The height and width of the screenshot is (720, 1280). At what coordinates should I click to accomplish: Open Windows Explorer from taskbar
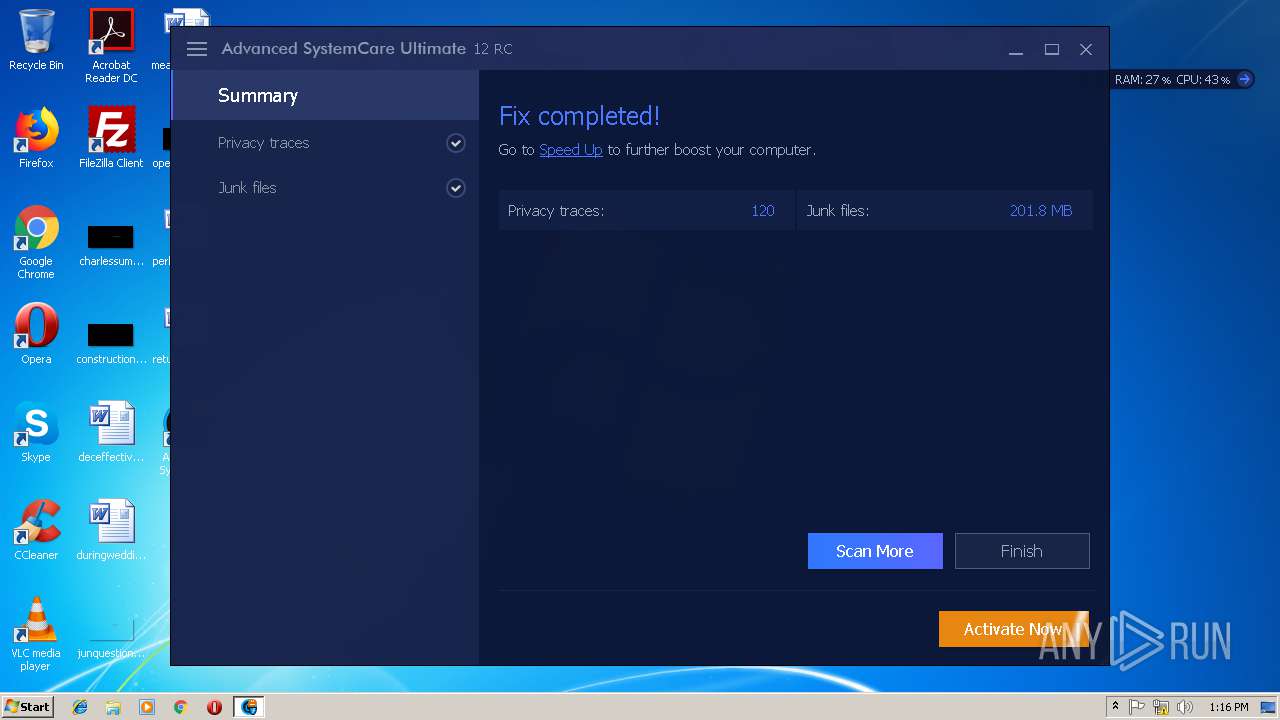[x=113, y=707]
